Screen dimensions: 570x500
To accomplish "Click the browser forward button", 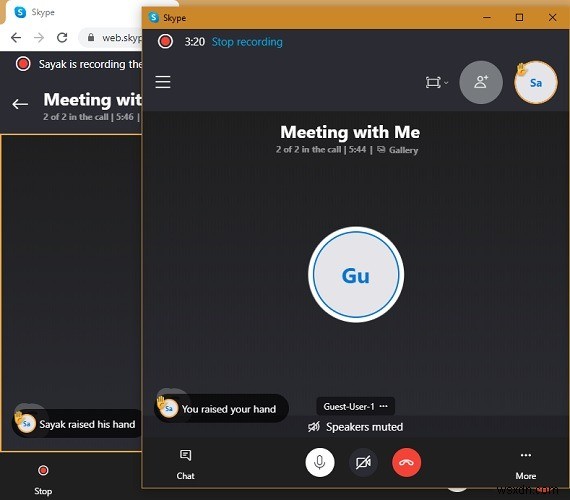I will tap(39, 37).
